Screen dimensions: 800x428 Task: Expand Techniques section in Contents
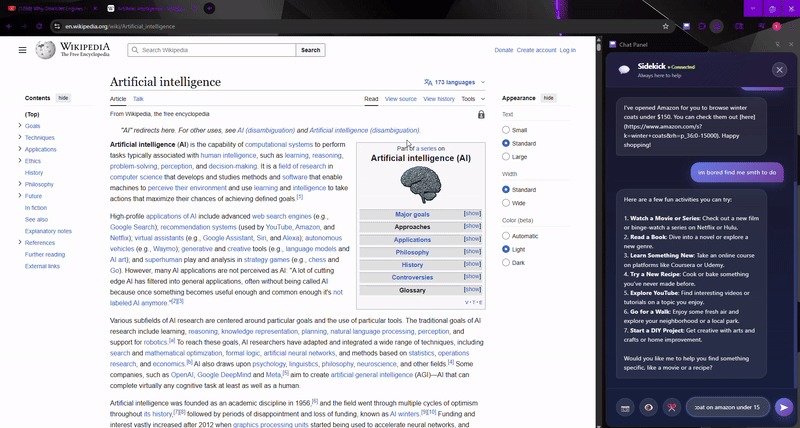pos(20,137)
